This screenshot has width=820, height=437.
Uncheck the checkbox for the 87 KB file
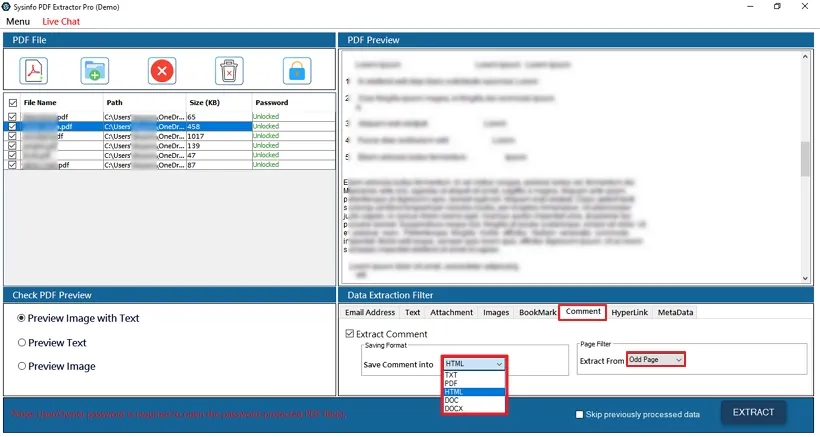tap(13, 165)
